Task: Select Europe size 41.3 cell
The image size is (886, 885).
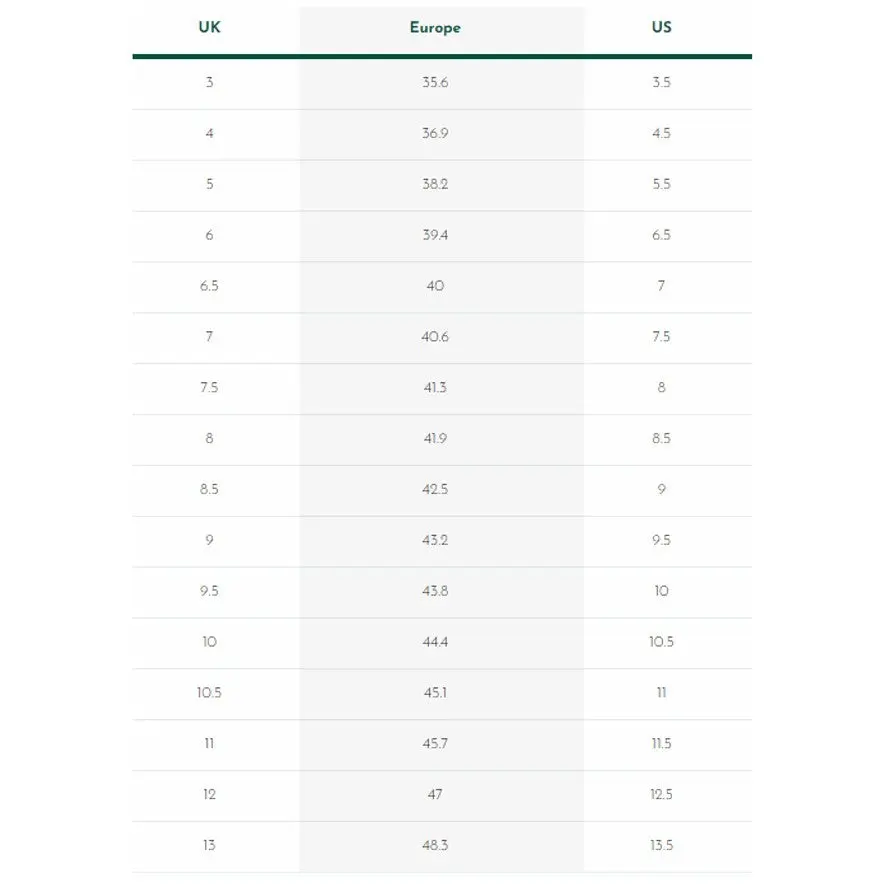Action: click(435, 388)
